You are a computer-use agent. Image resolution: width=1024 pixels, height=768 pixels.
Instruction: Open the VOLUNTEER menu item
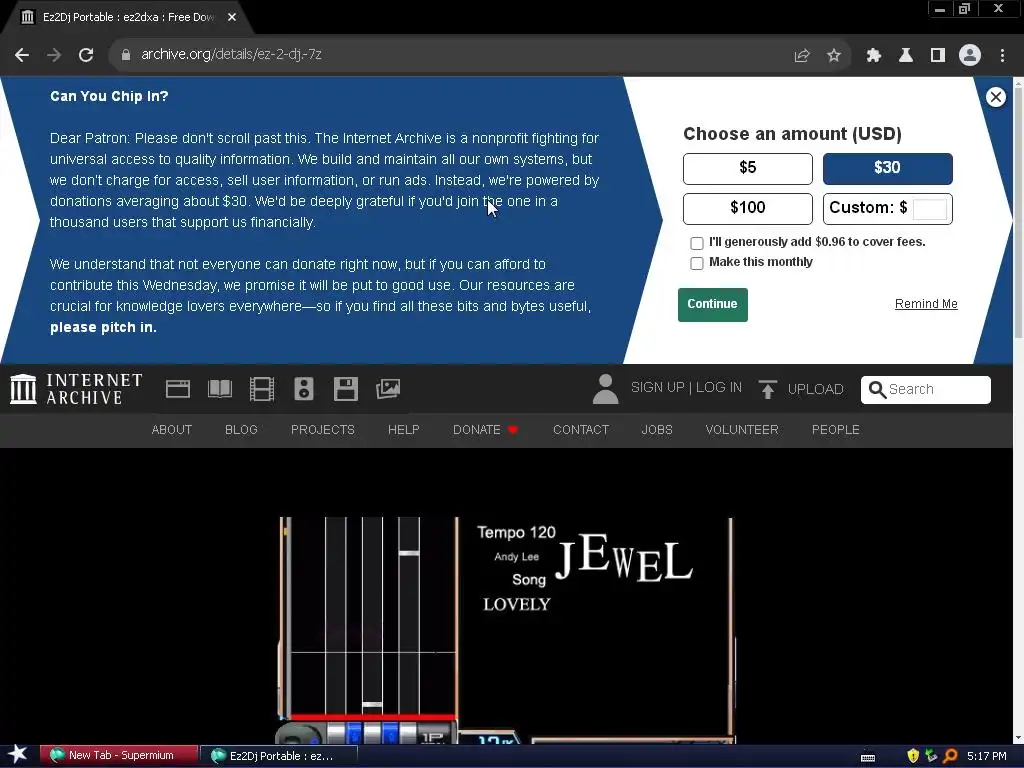[x=742, y=430]
